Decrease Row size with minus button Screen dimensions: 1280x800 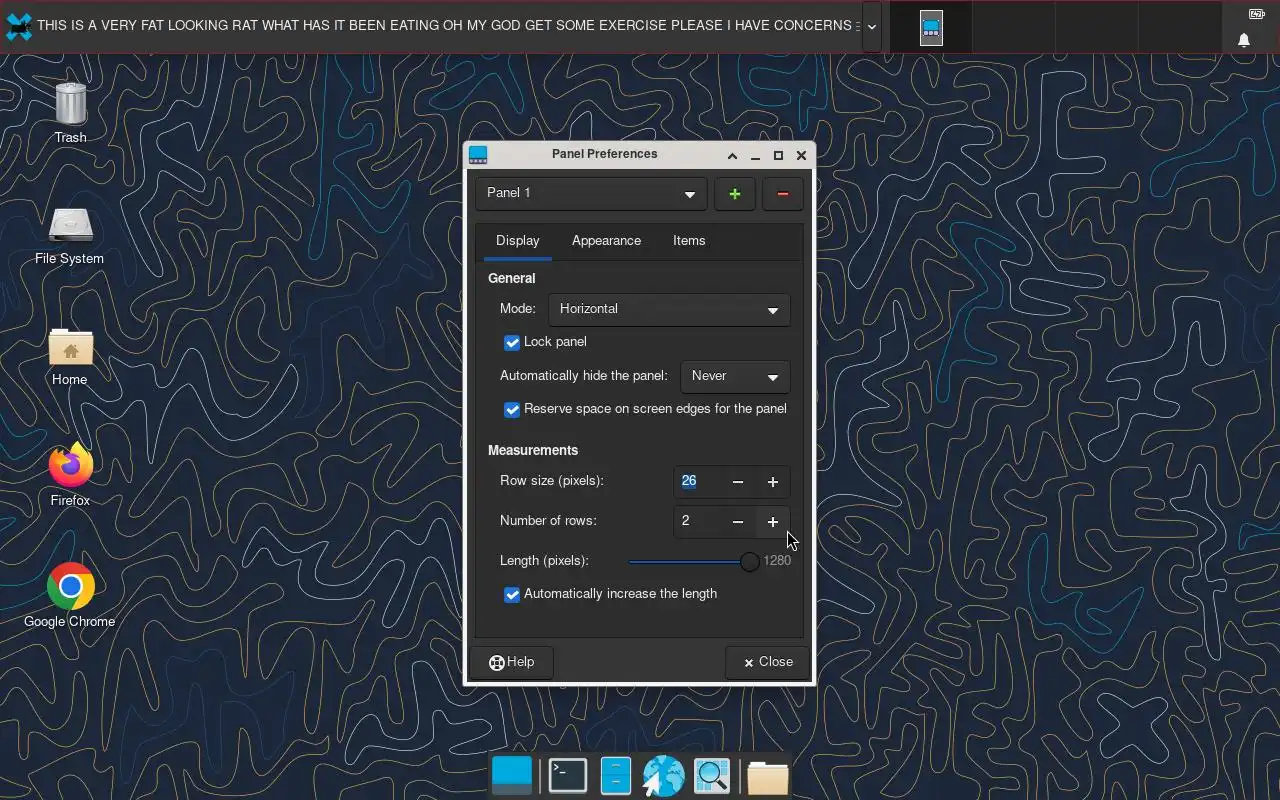point(738,482)
